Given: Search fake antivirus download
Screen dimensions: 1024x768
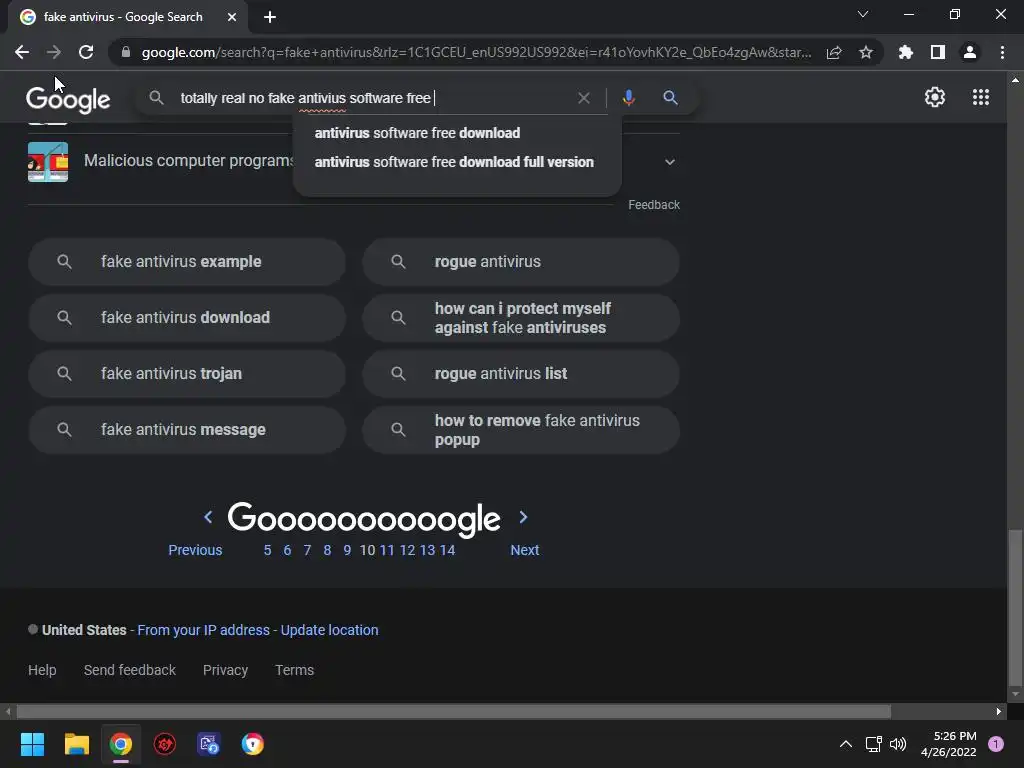Looking at the screenshot, I should coord(187,318).
